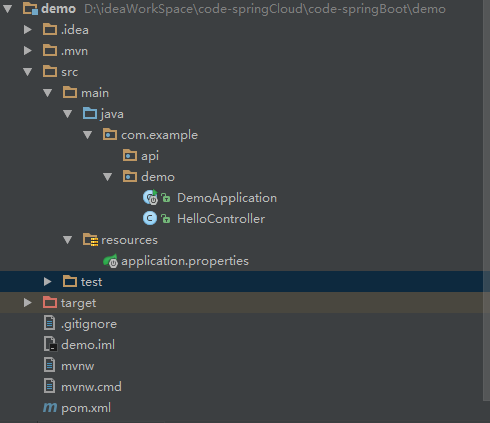Click the com.example package icon
The height and width of the screenshot is (423, 490).
coord(110,135)
